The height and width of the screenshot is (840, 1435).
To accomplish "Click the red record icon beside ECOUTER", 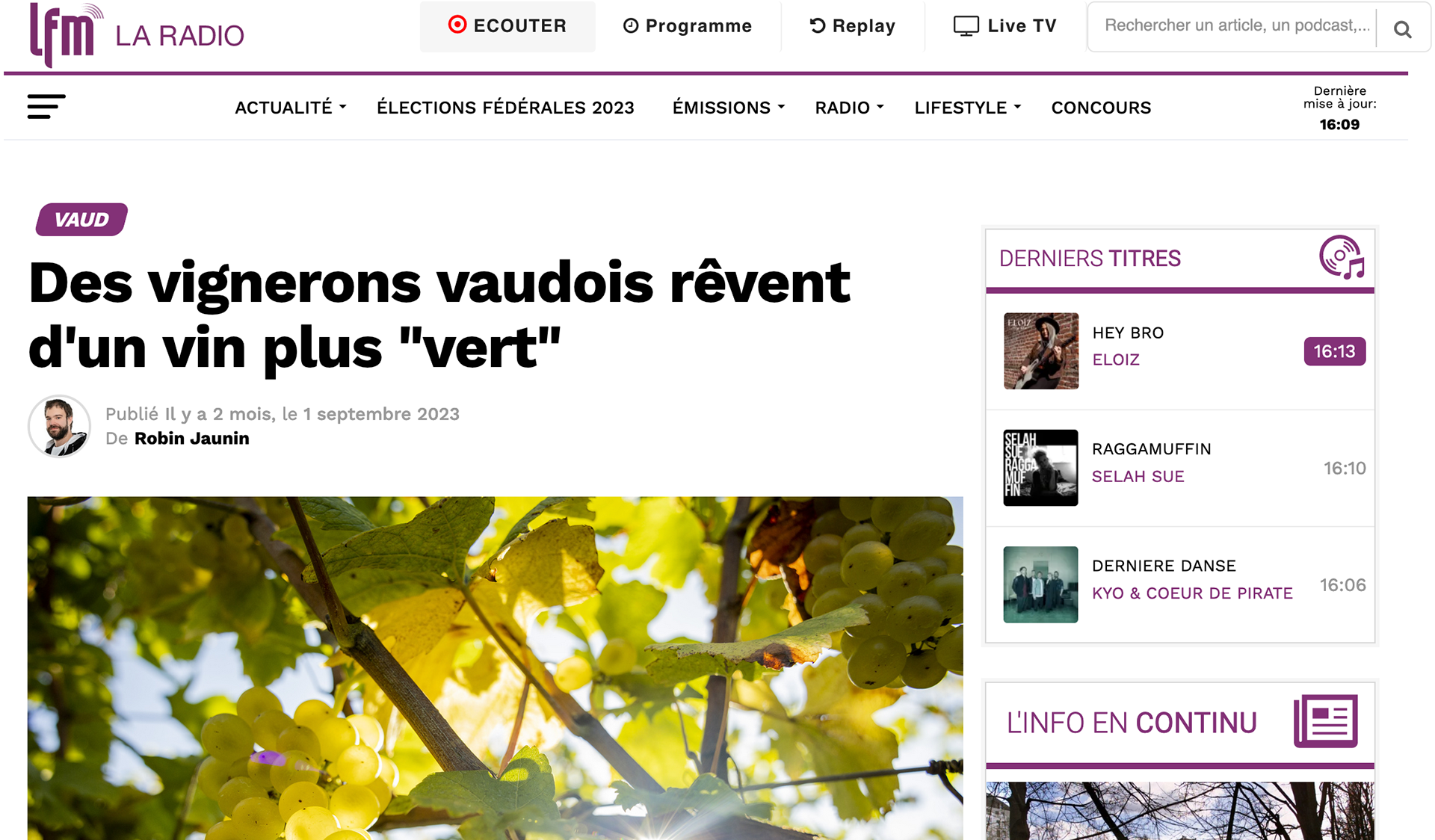I will point(457,25).
